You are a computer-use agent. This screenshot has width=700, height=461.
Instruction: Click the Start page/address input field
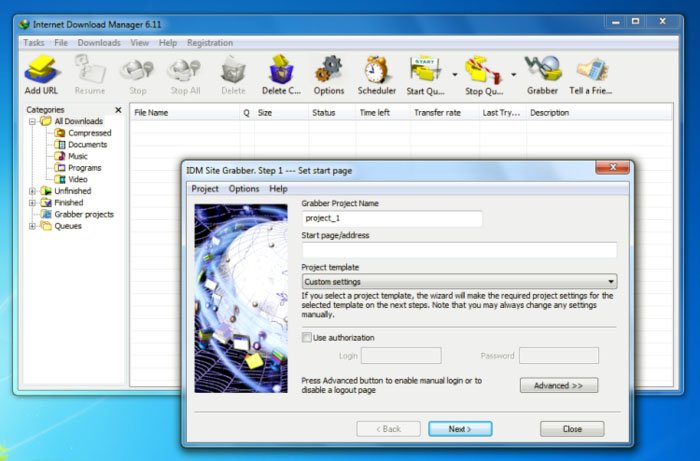coord(459,250)
